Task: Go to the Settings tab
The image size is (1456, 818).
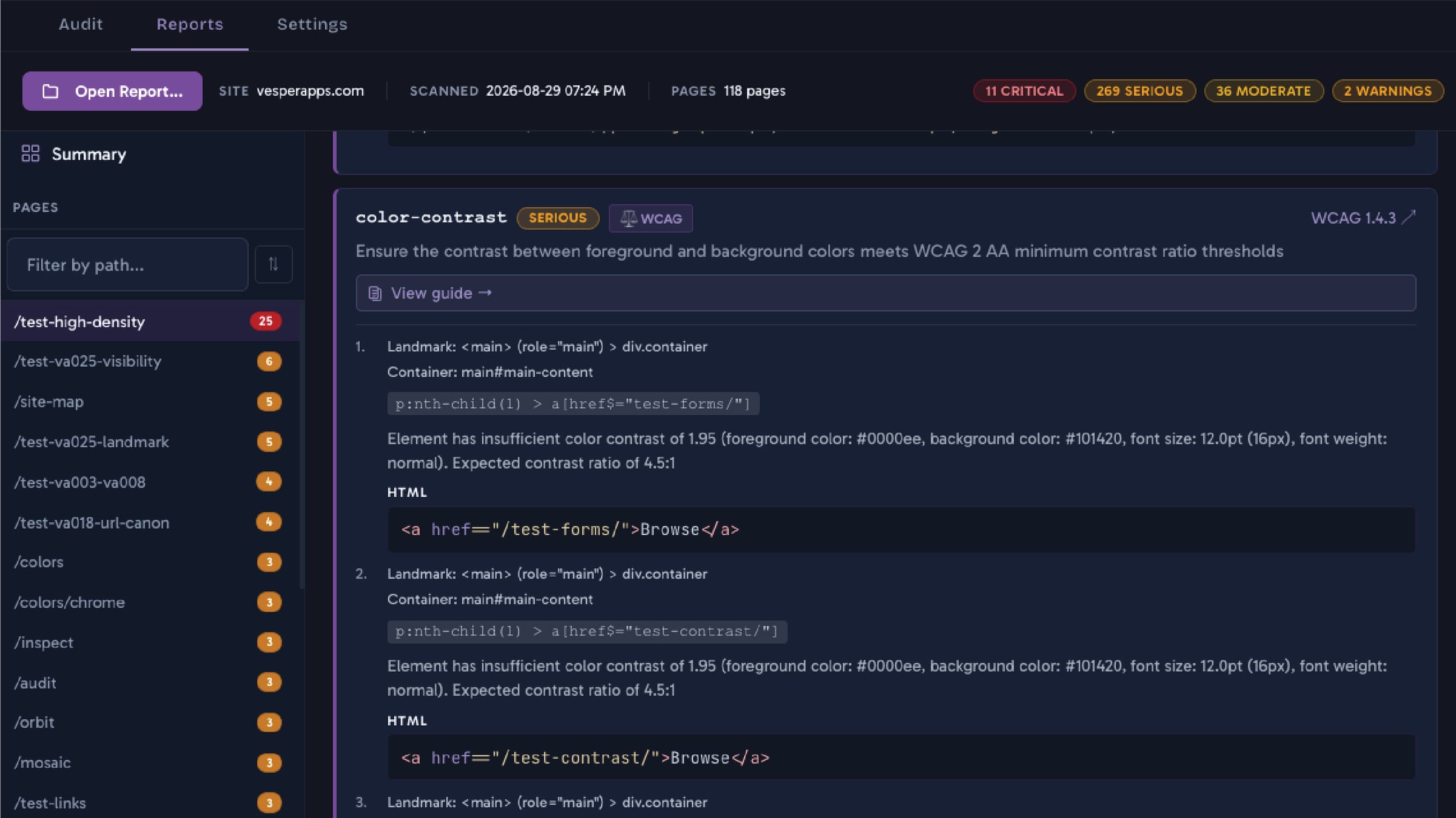Action: coord(312,24)
